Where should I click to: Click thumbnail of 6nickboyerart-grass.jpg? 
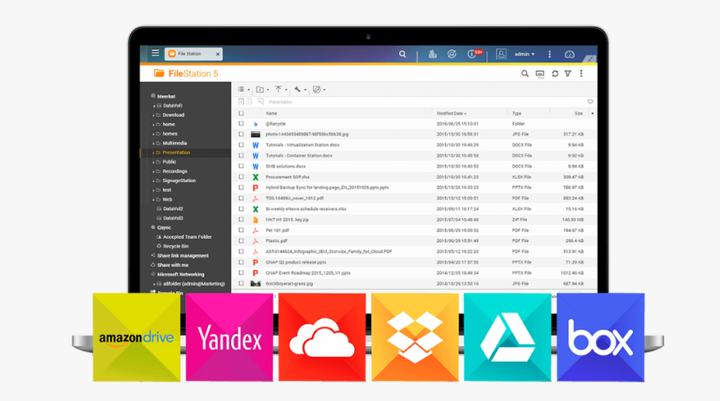pos(255,283)
